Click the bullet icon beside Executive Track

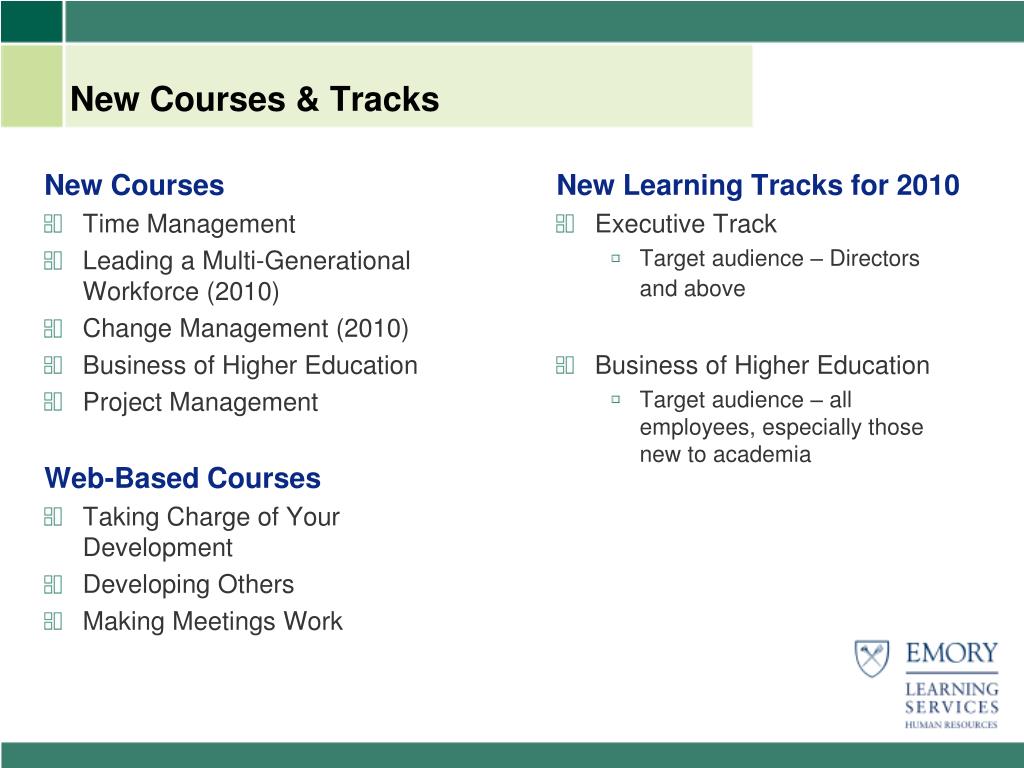[x=565, y=224]
